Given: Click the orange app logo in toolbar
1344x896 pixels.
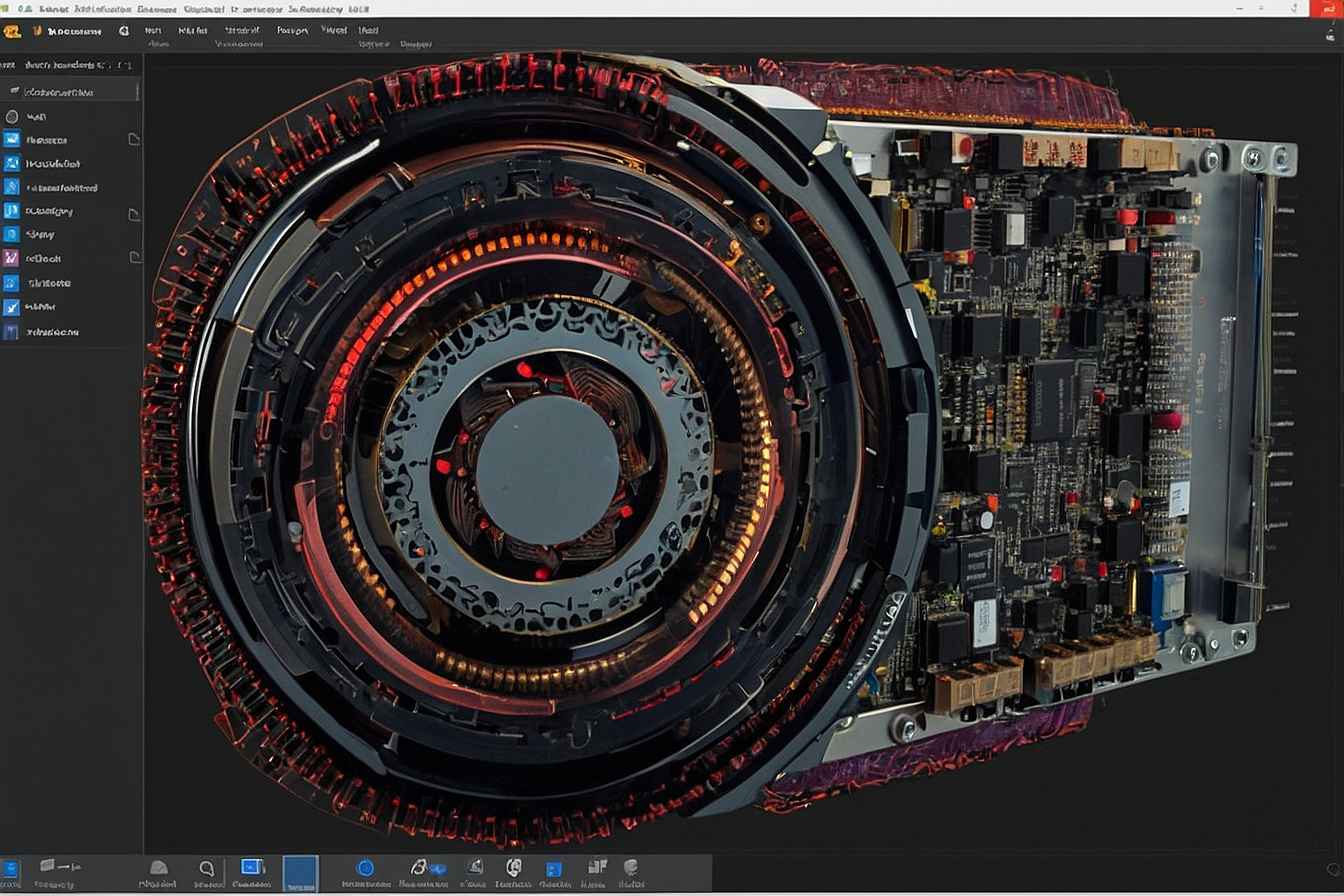Looking at the screenshot, I should (x=11, y=32).
